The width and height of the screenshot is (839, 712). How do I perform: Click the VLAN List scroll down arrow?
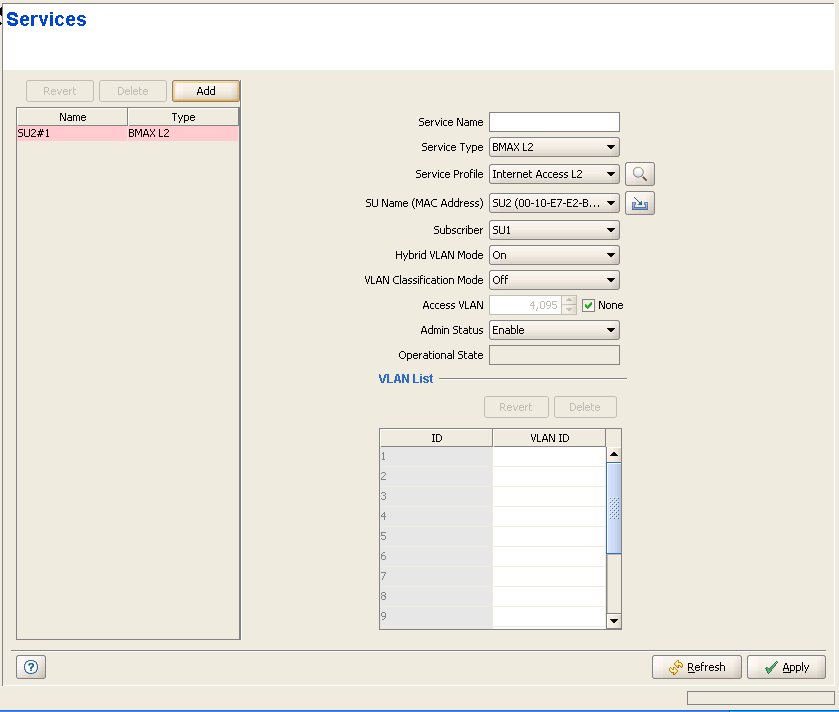[614, 621]
